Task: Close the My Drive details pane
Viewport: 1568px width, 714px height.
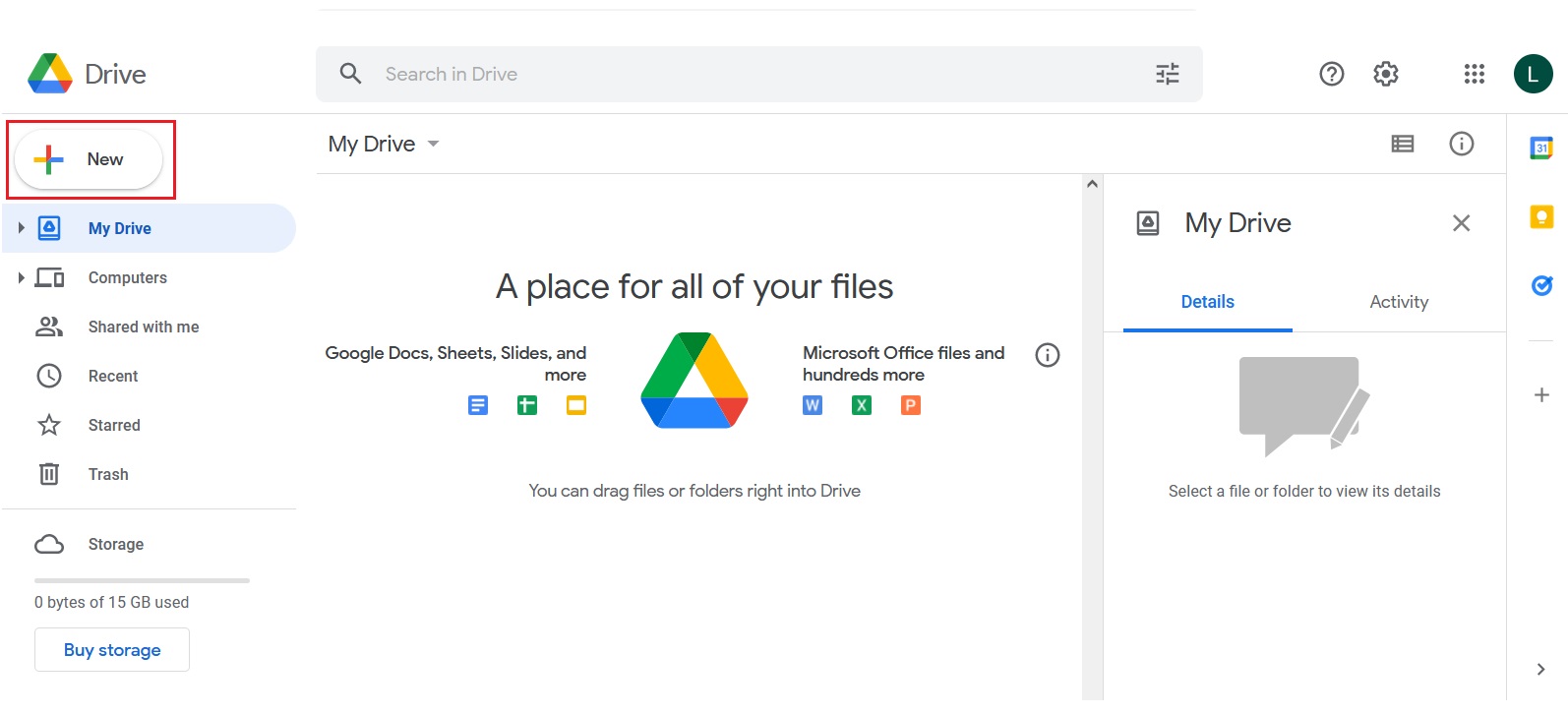Action: [x=1461, y=223]
